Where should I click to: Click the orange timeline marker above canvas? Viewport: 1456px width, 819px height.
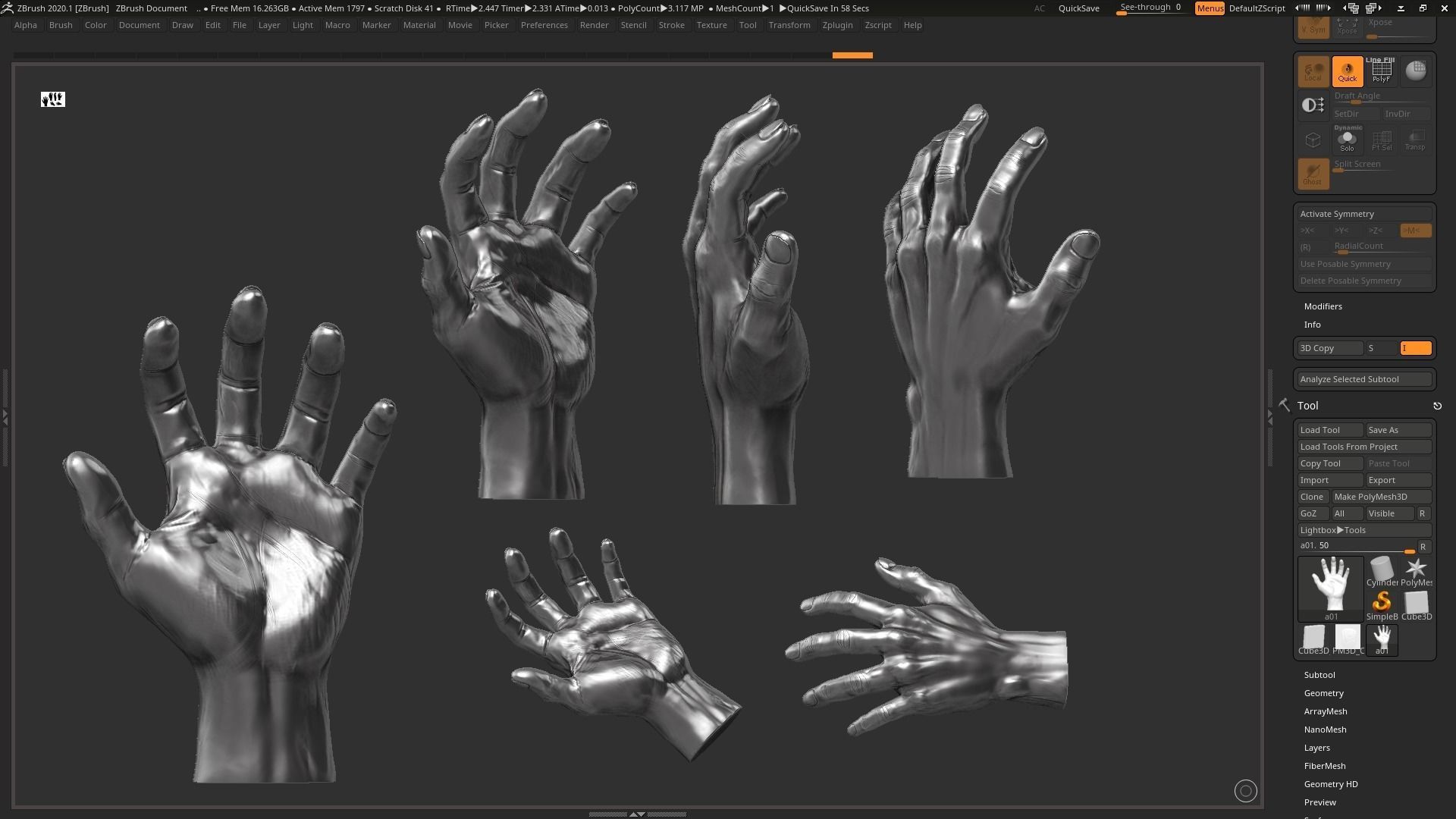(852, 55)
